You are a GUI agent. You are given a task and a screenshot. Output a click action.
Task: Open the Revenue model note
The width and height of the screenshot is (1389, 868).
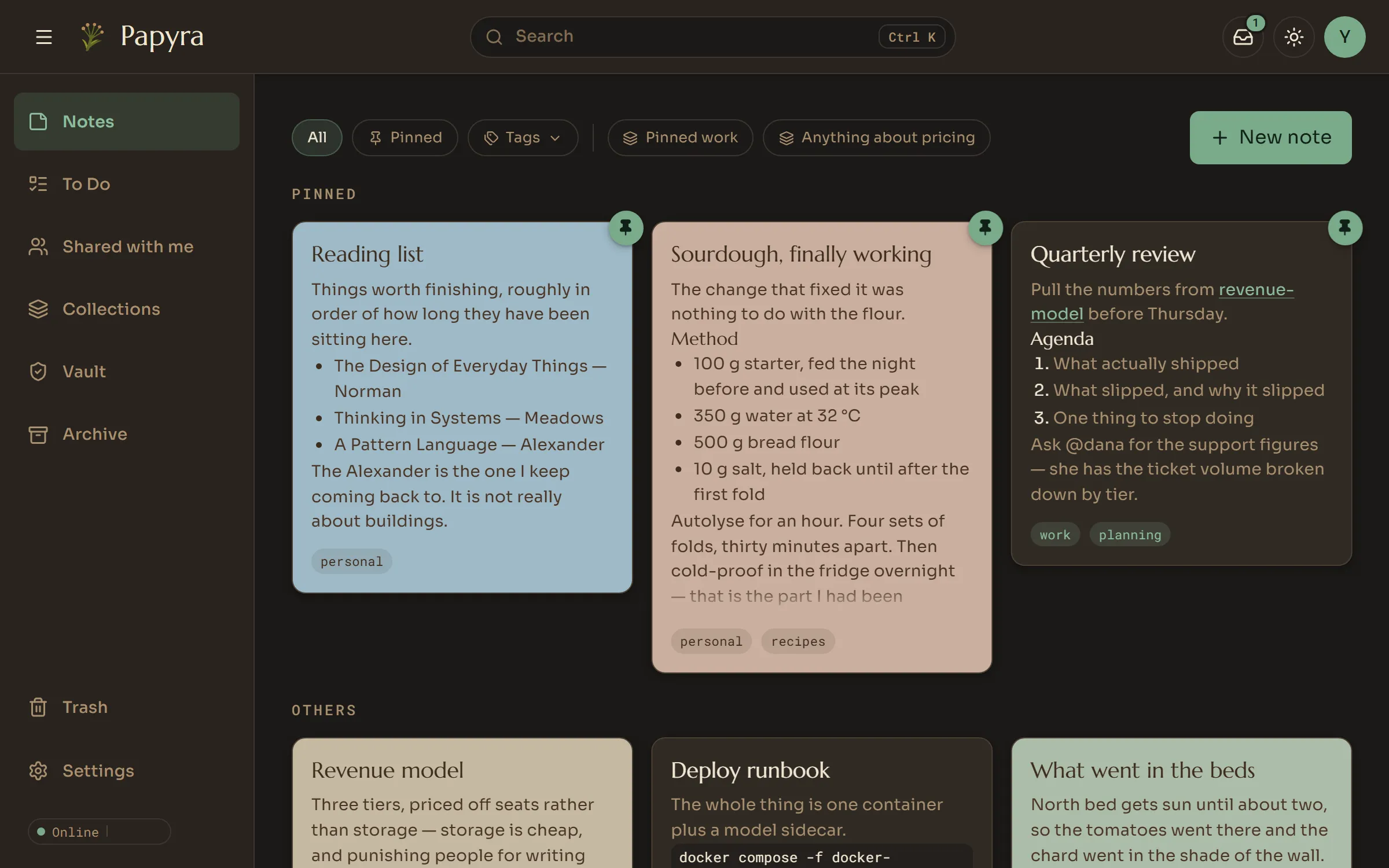point(387,770)
